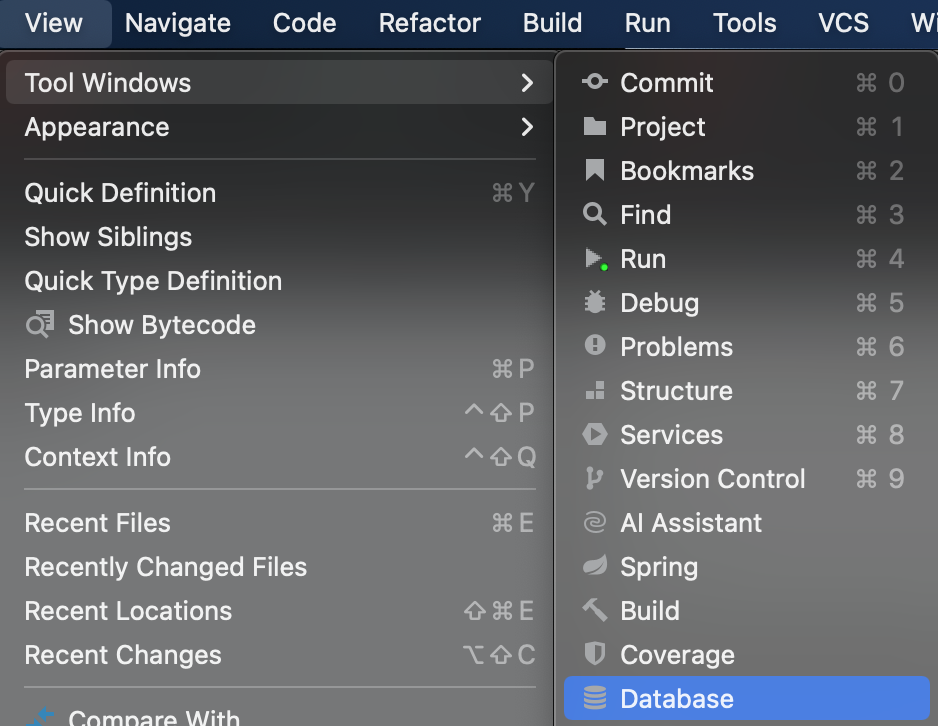The width and height of the screenshot is (938, 726).
Task: Select Recently Changed Files entry
Action: [x=165, y=567]
